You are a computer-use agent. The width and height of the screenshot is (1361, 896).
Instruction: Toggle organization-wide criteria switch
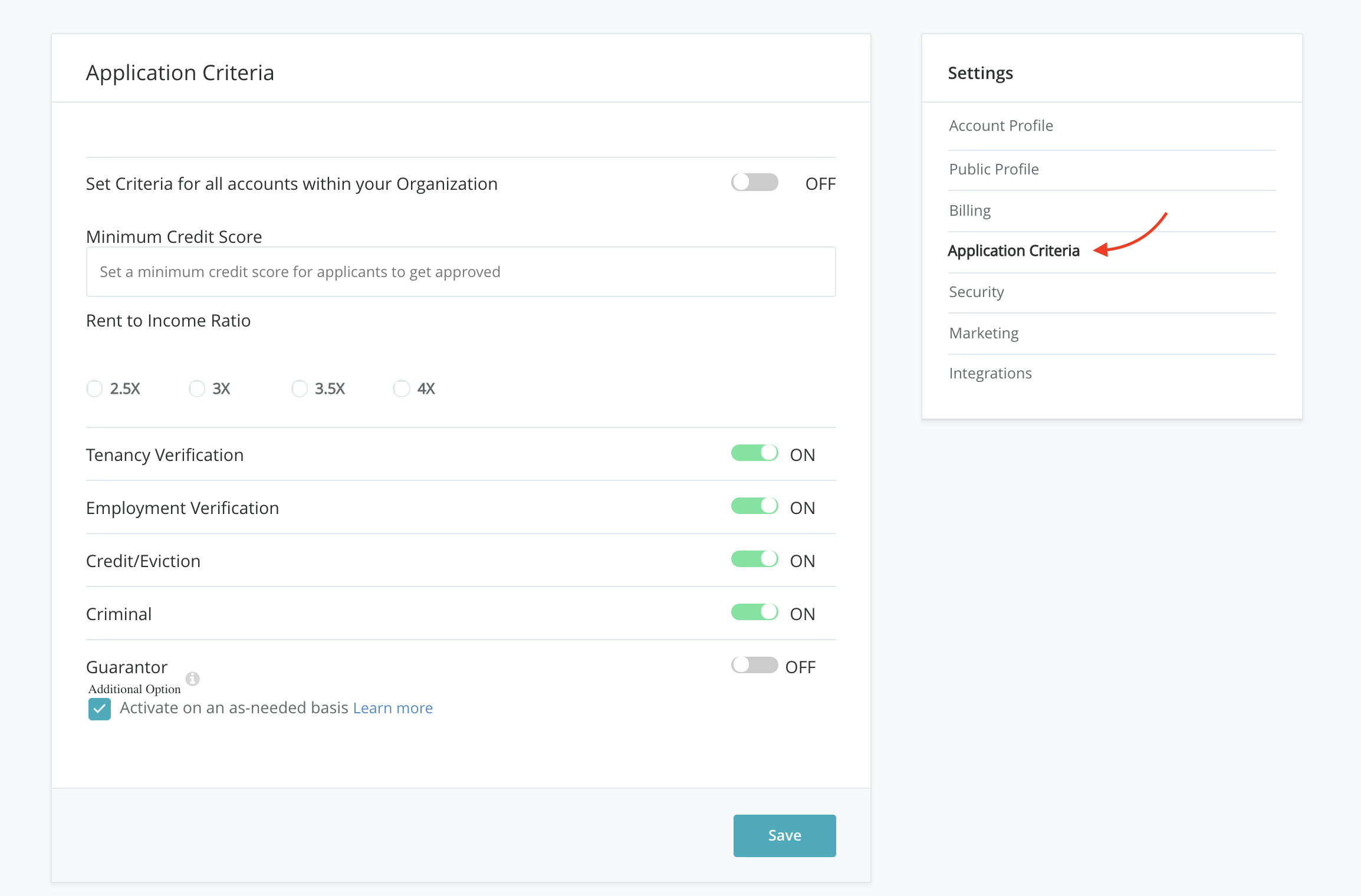point(754,183)
